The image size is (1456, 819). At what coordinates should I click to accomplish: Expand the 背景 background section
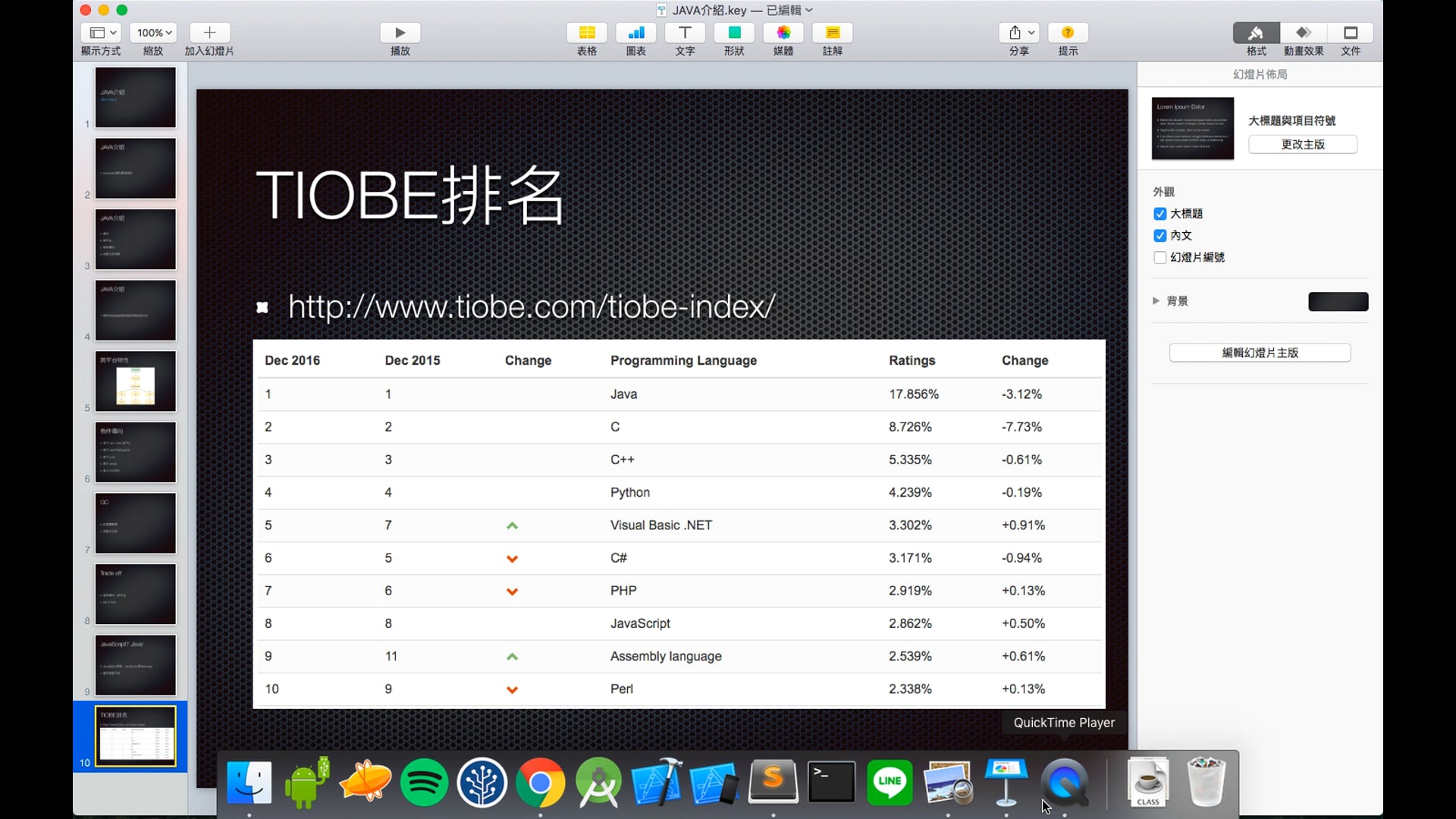[x=1156, y=300]
